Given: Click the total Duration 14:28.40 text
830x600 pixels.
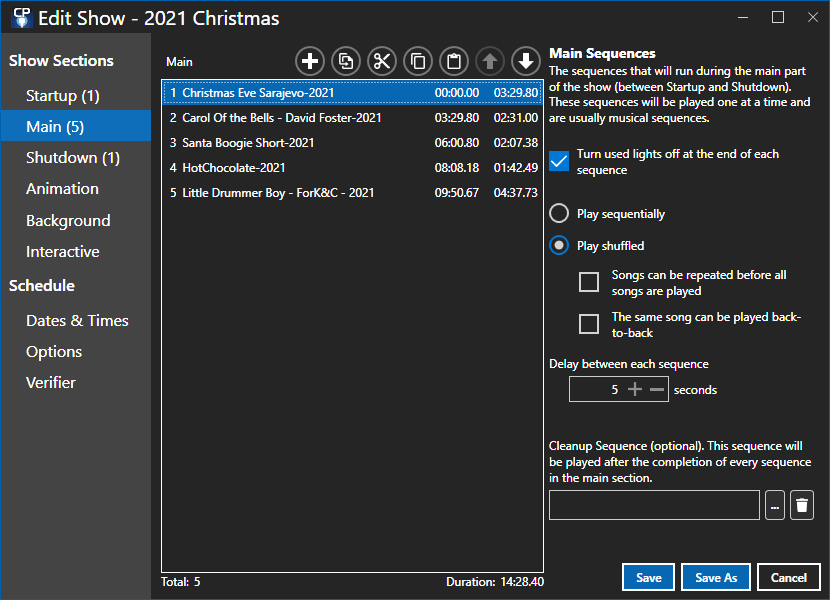Looking at the screenshot, I should point(495,582).
